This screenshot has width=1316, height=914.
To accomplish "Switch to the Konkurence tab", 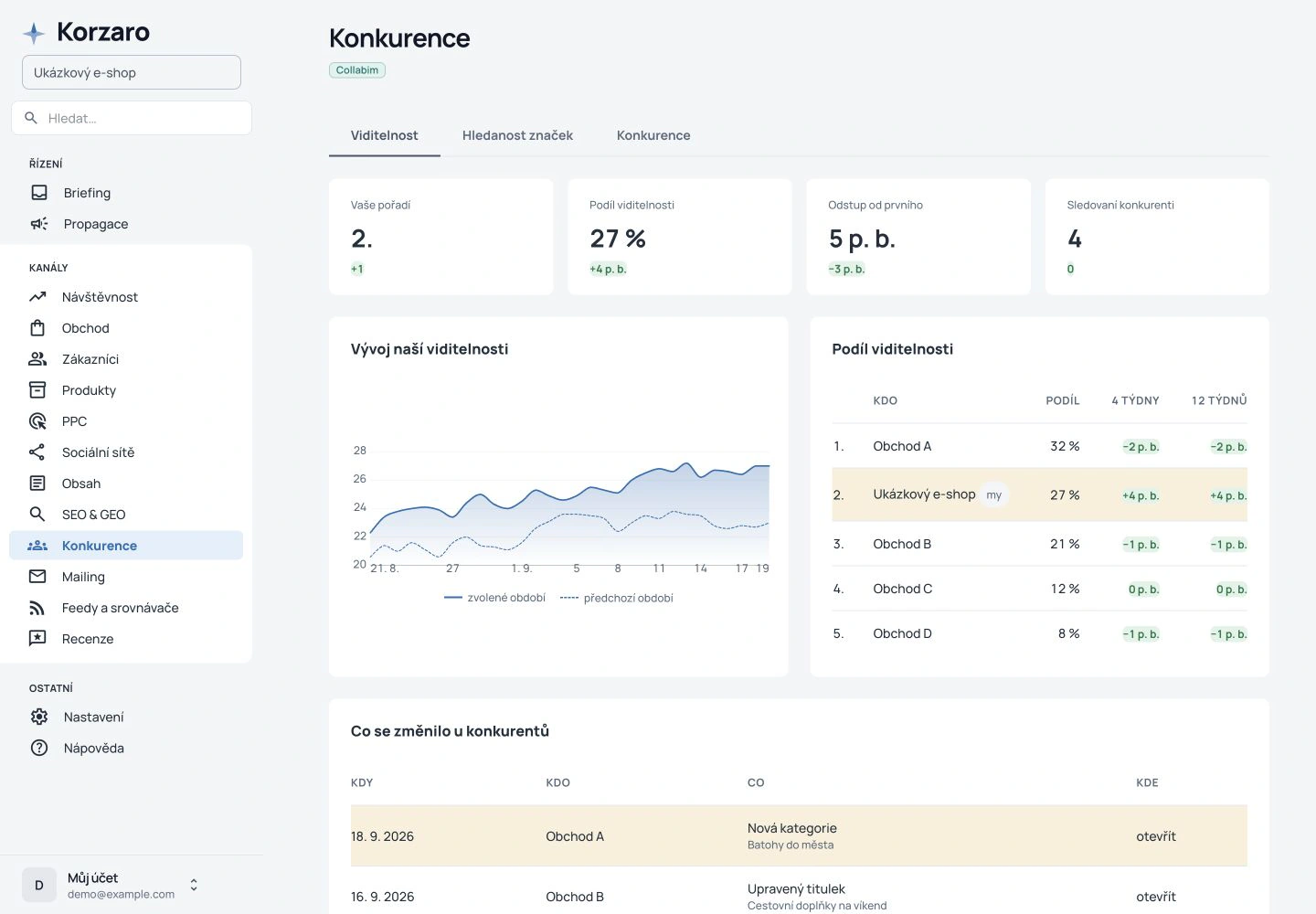I will tap(653, 135).
